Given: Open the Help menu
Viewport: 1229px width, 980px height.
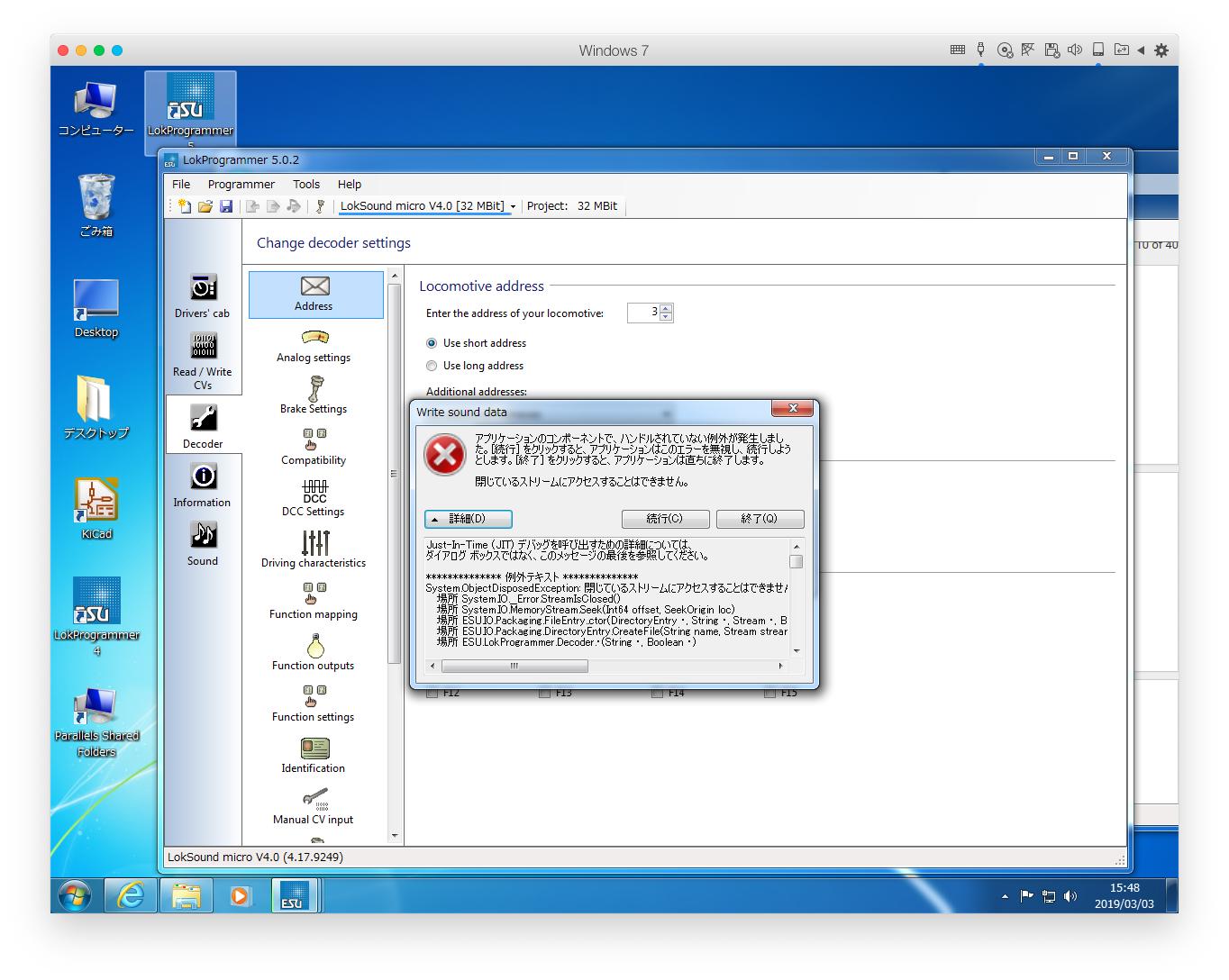Looking at the screenshot, I should [350, 184].
